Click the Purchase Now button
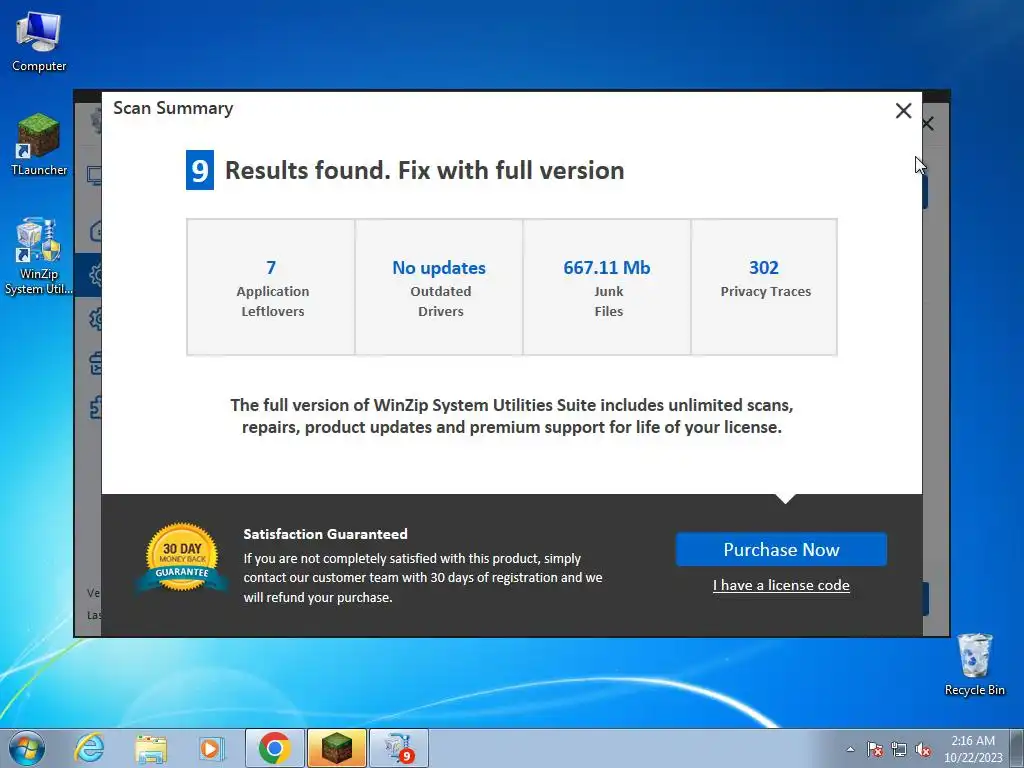This screenshot has width=1024, height=768. point(781,549)
